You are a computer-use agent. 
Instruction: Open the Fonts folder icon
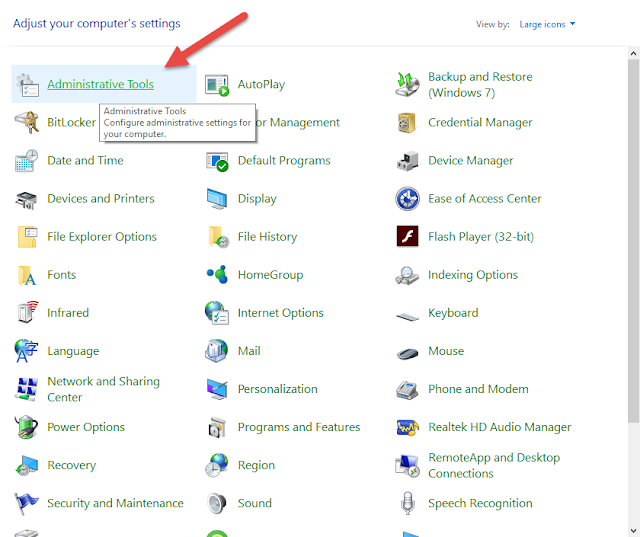[27, 275]
